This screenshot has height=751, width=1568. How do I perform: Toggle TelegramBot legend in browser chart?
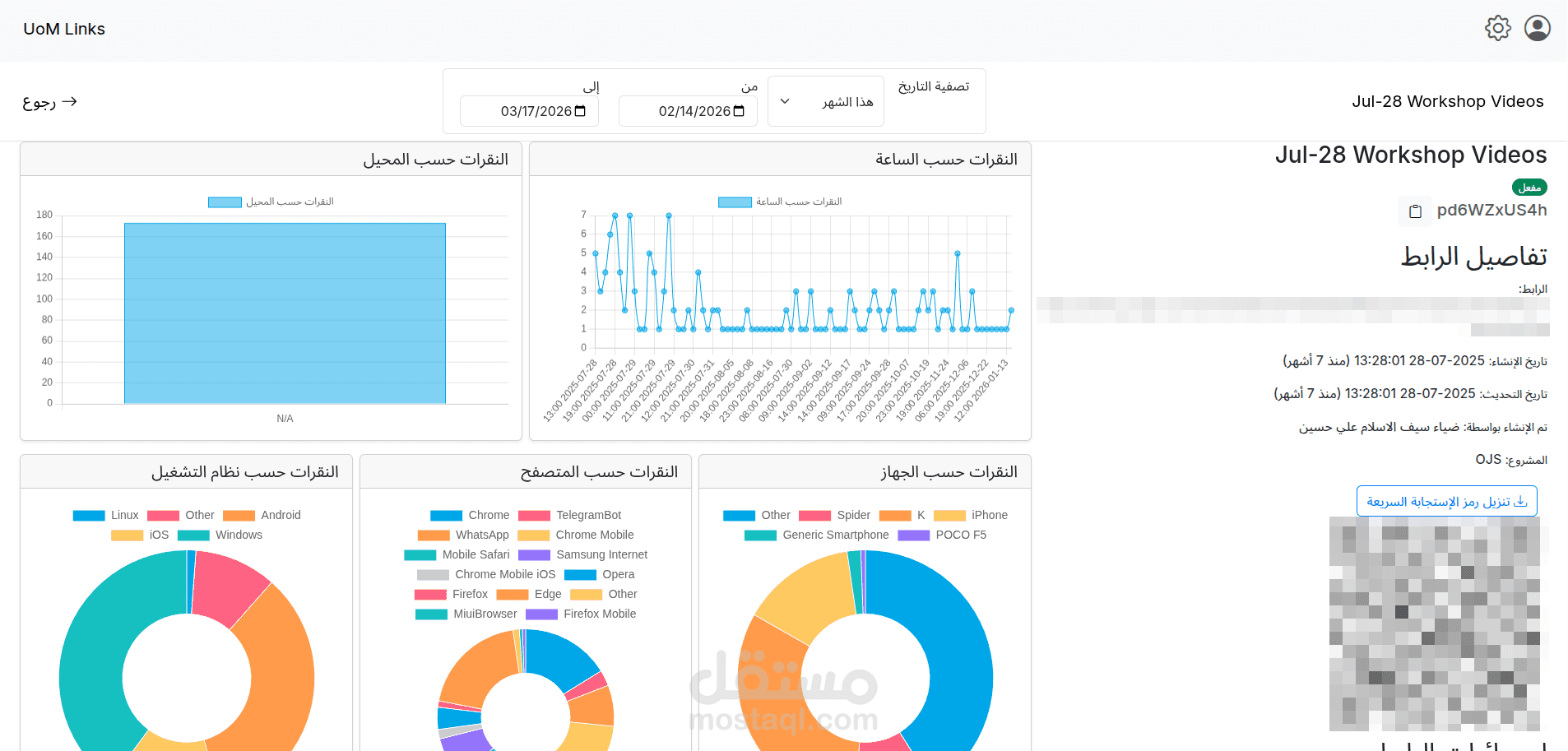point(569,515)
